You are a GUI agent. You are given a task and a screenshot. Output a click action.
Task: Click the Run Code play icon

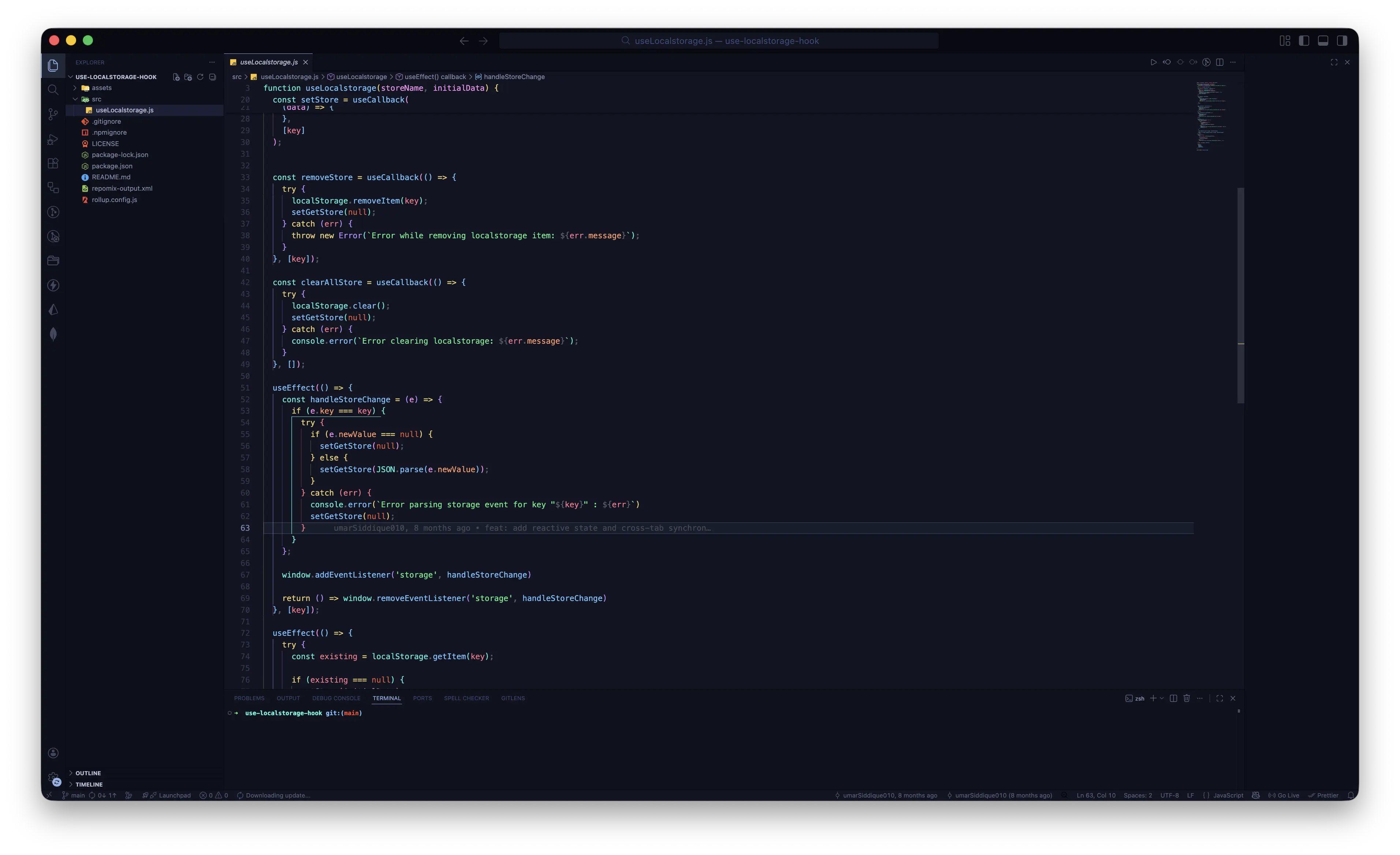(1153, 63)
